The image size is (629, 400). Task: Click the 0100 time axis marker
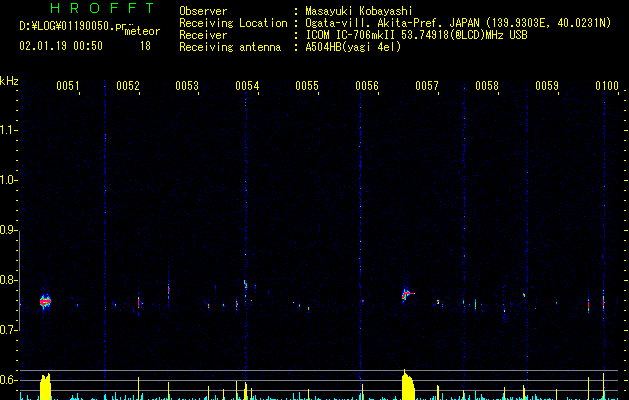[x=607, y=86]
